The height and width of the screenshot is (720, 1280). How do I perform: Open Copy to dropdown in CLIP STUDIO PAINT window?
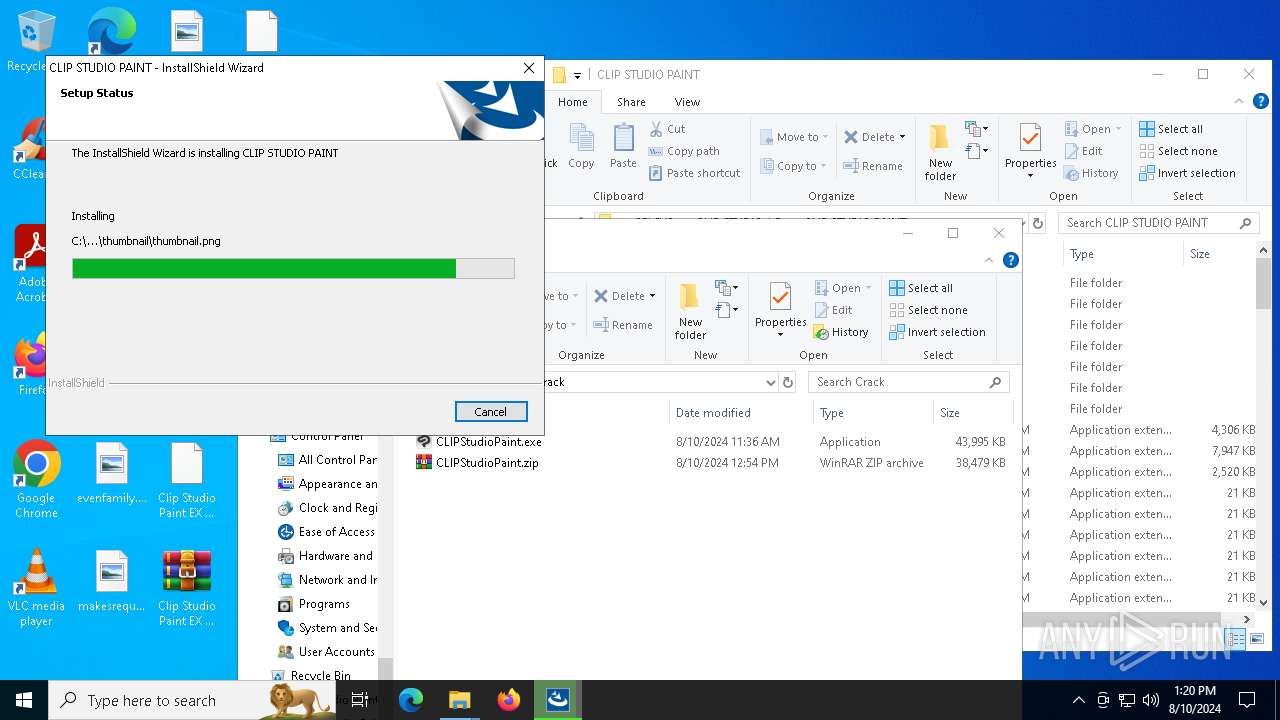[793, 166]
